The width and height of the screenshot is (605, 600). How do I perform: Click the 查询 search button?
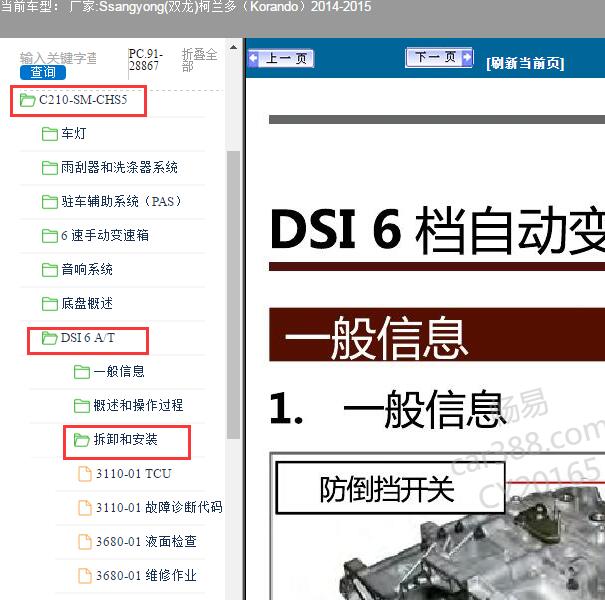point(43,72)
